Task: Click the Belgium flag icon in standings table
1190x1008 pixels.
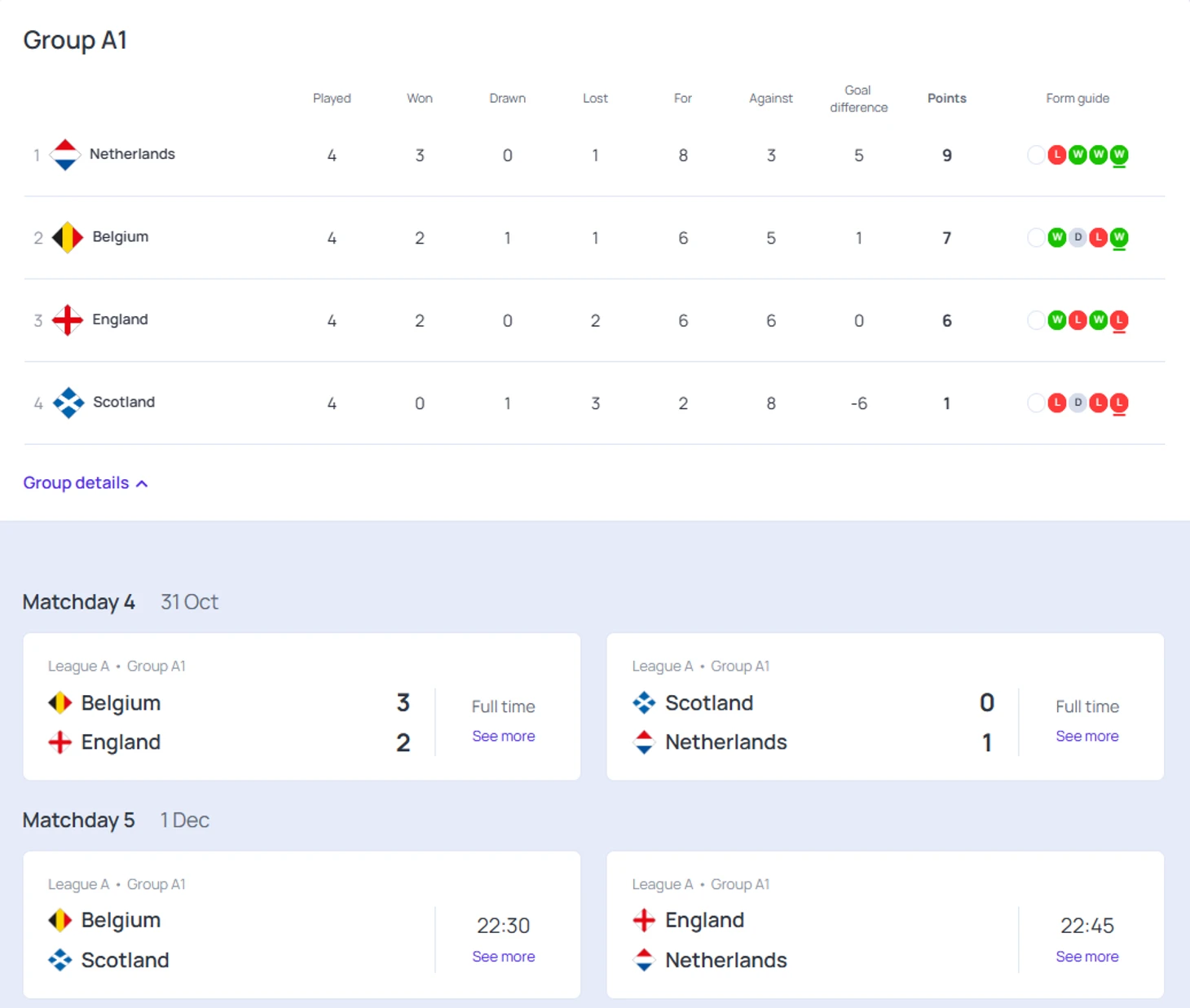Action: 68,238
